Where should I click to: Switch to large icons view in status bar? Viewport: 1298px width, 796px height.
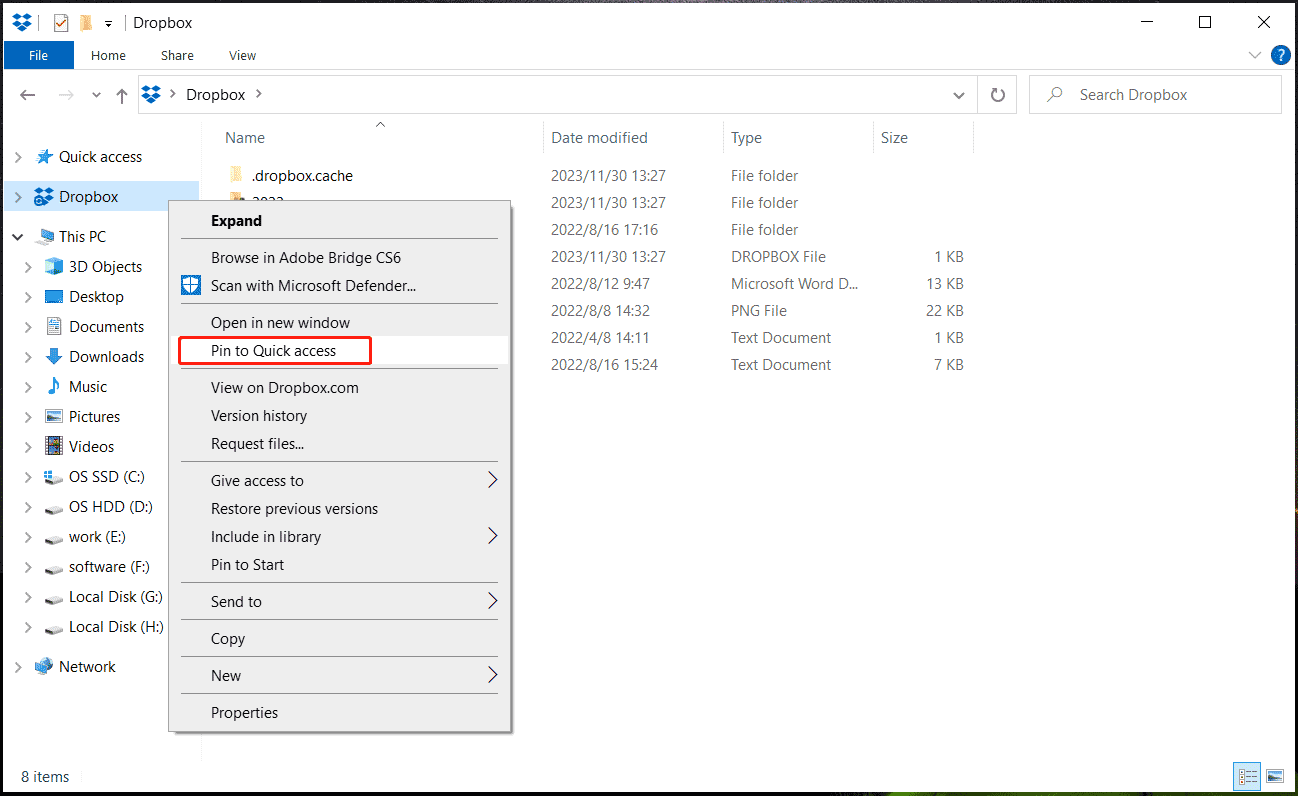pyautogui.click(x=1274, y=776)
